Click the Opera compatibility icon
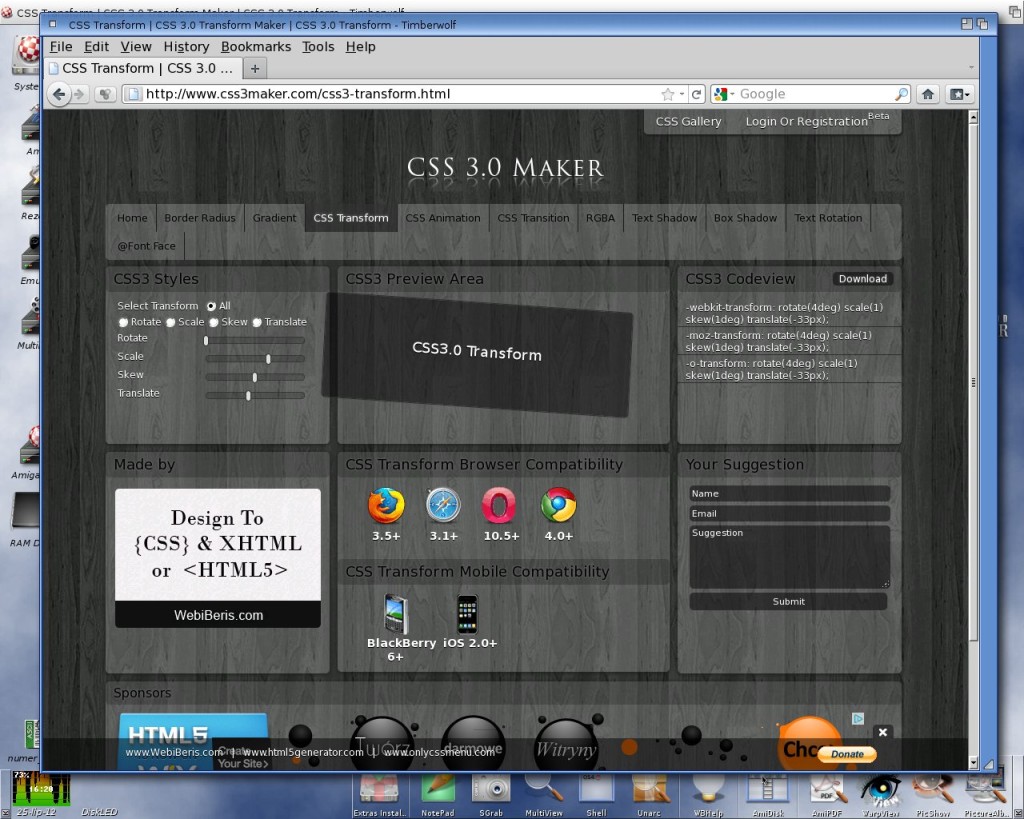 tap(499, 505)
